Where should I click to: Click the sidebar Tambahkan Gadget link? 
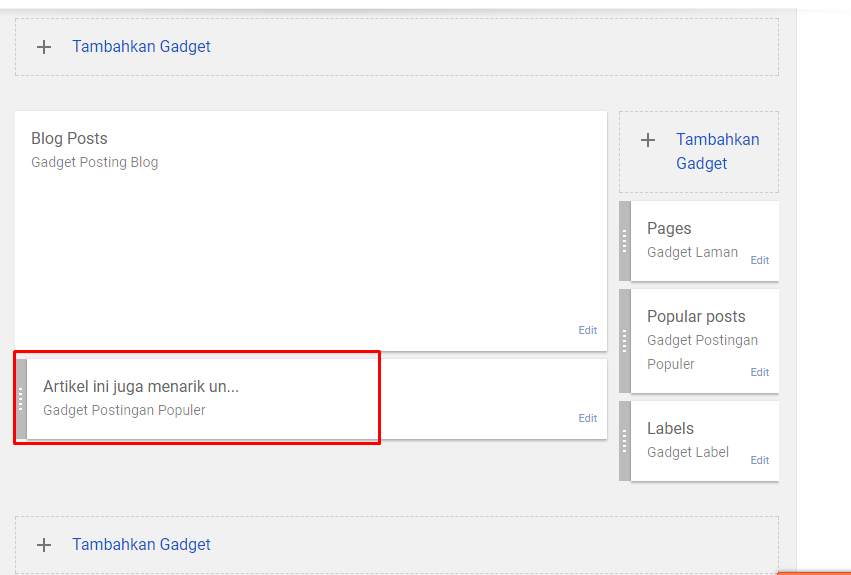pos(717,151)
